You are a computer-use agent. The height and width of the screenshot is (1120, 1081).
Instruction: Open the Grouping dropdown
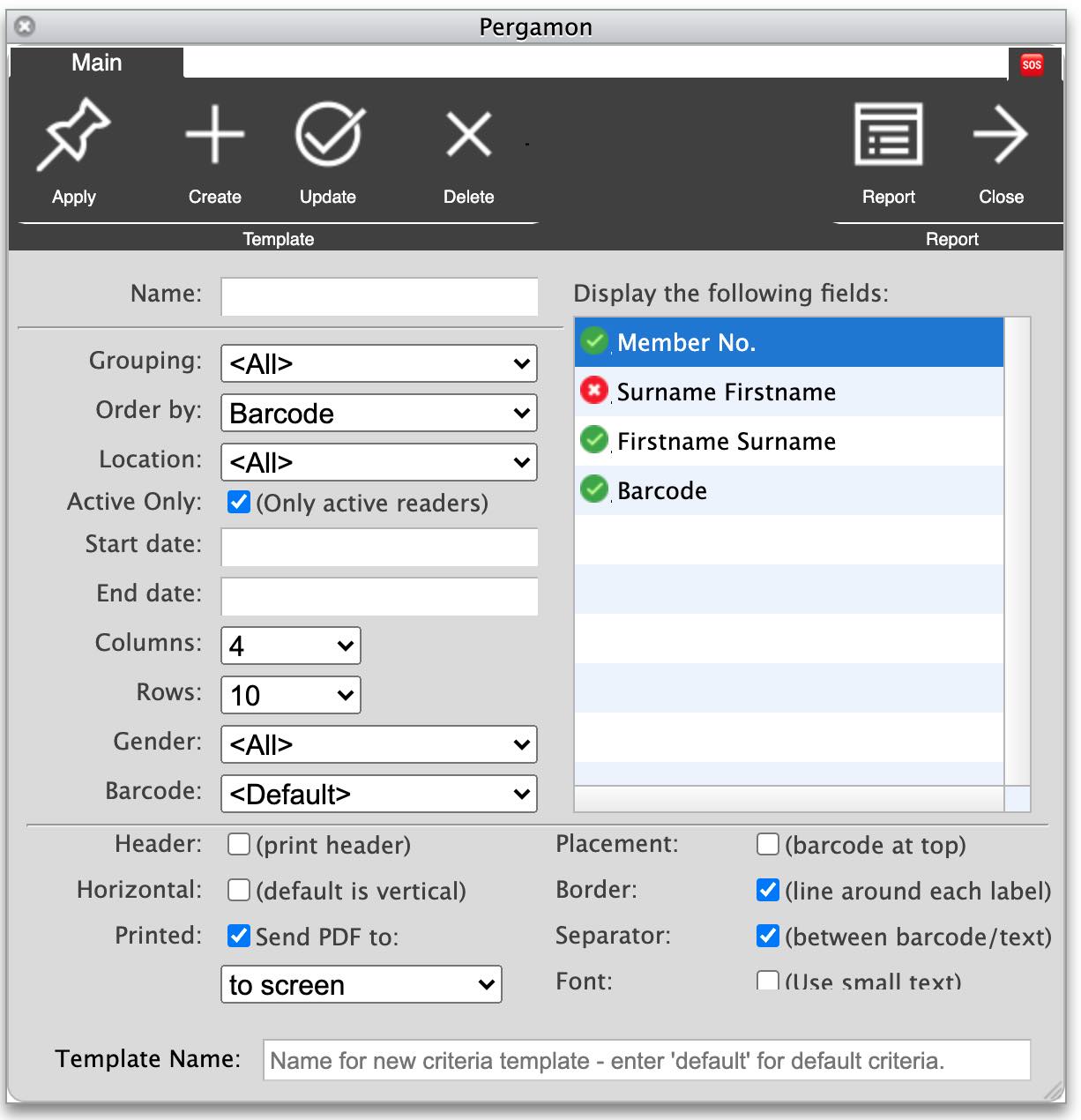(x=379, y=363)
